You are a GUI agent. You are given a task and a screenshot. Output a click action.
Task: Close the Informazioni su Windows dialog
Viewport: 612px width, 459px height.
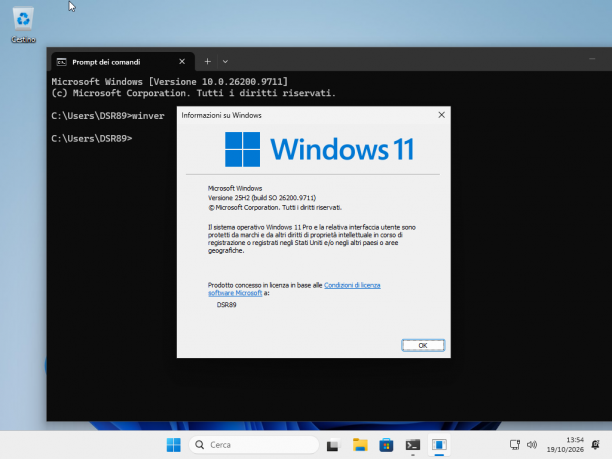click(x=441, y=115)
